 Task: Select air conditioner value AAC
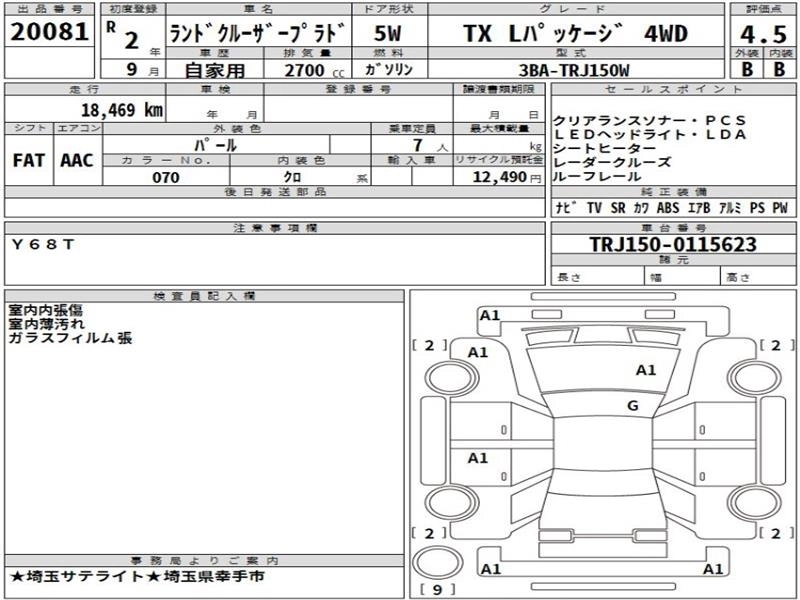coord(77,160)
